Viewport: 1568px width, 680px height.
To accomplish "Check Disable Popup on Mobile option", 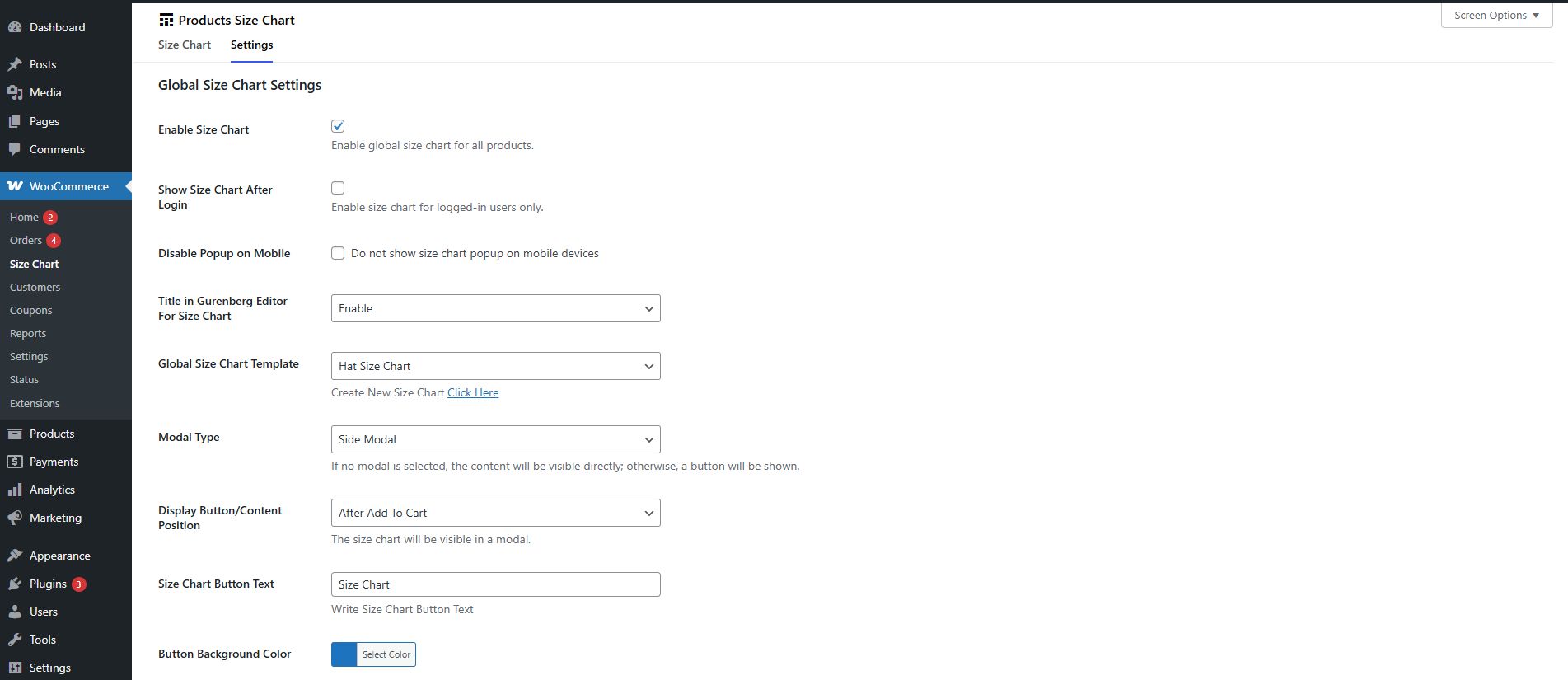I will click(x=338, y=253).
